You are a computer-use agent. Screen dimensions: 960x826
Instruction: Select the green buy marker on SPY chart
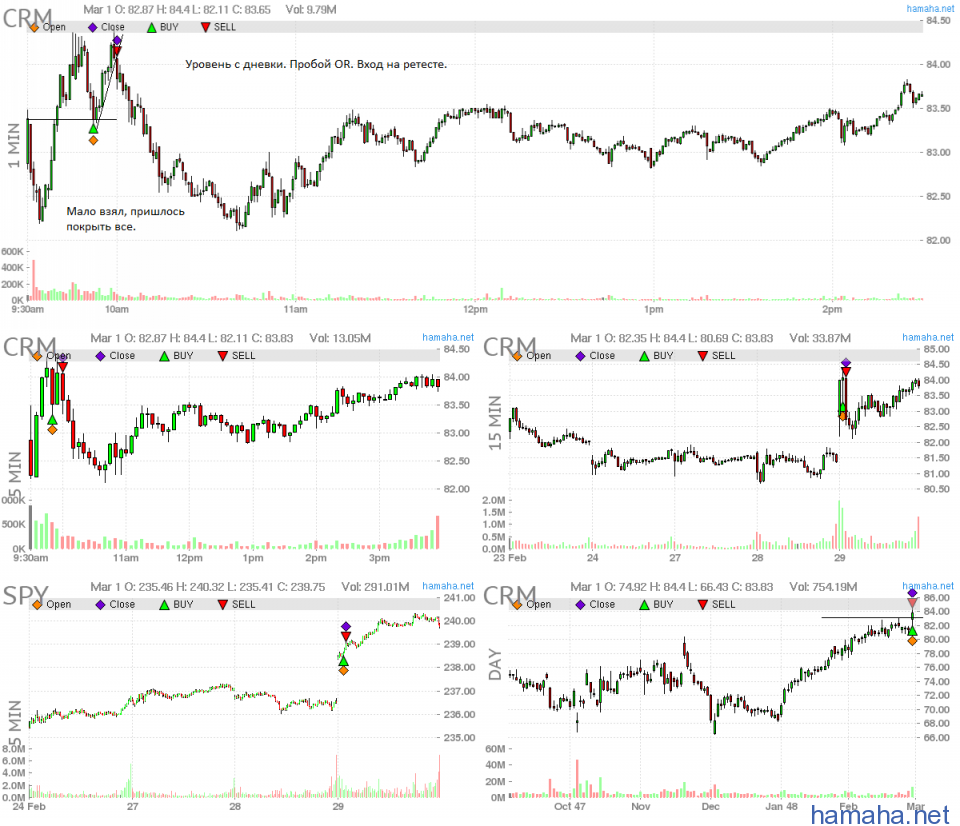(x=343, y=661)
